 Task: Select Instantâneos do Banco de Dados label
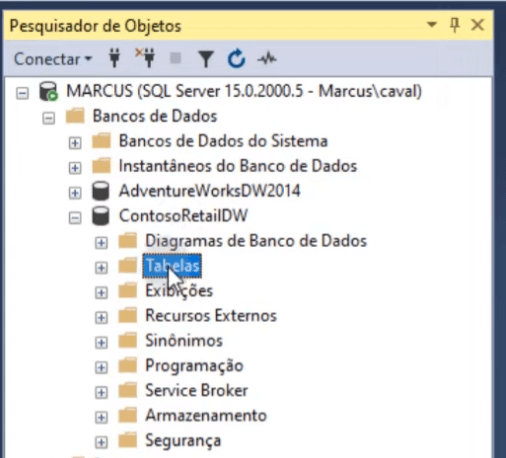tap(238, 166)
